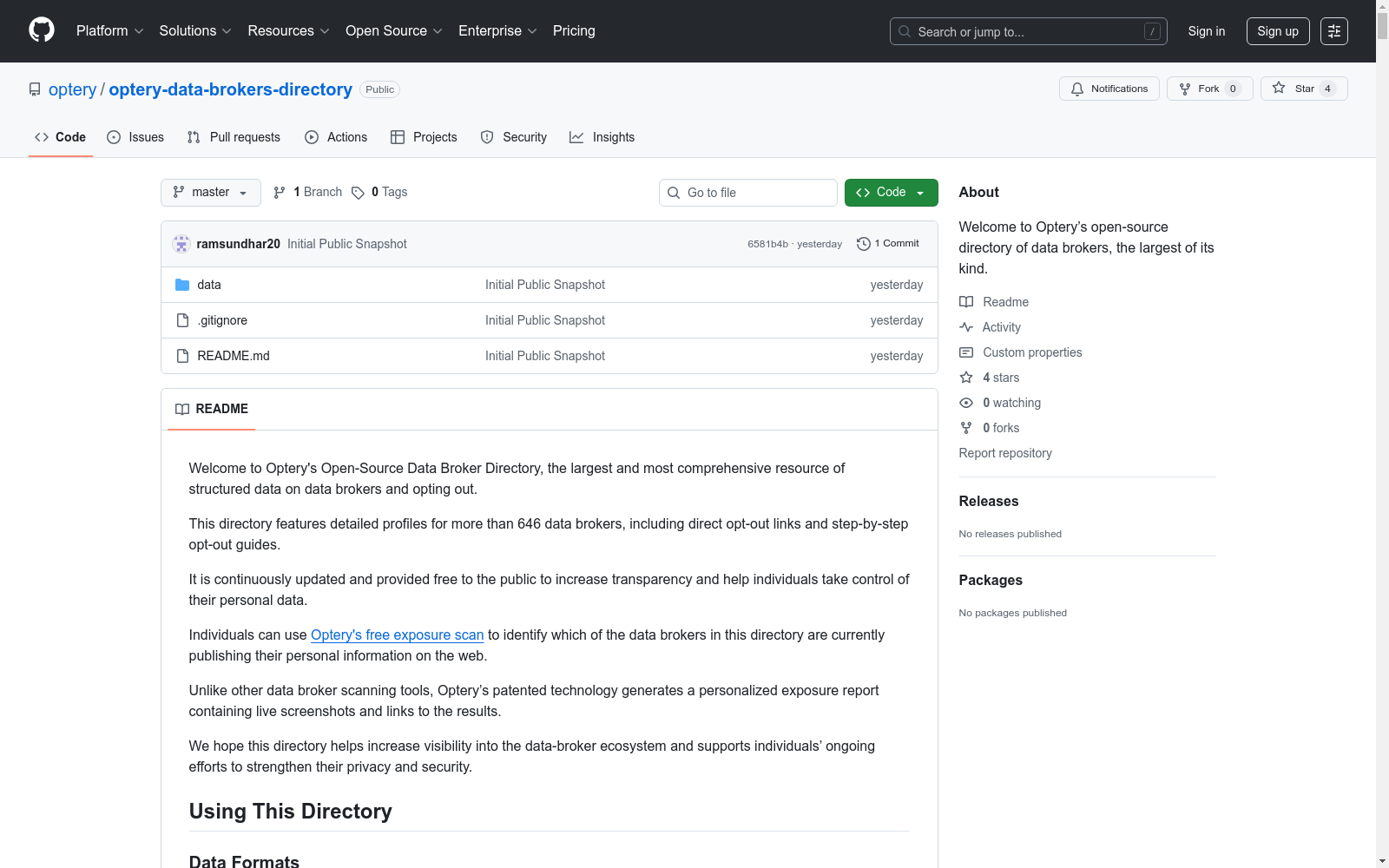The image size is (1389, 868).
Task: Click the fork icon in Fork button
Action: 1185,89
